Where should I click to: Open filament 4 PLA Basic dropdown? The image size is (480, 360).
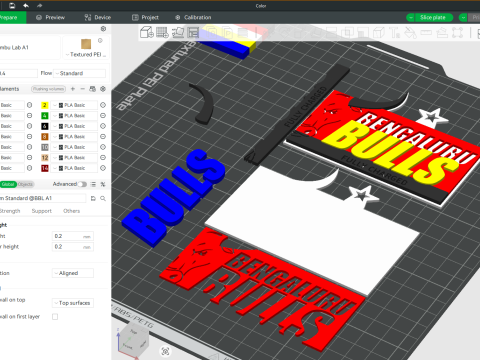click(x=74, y=116)
